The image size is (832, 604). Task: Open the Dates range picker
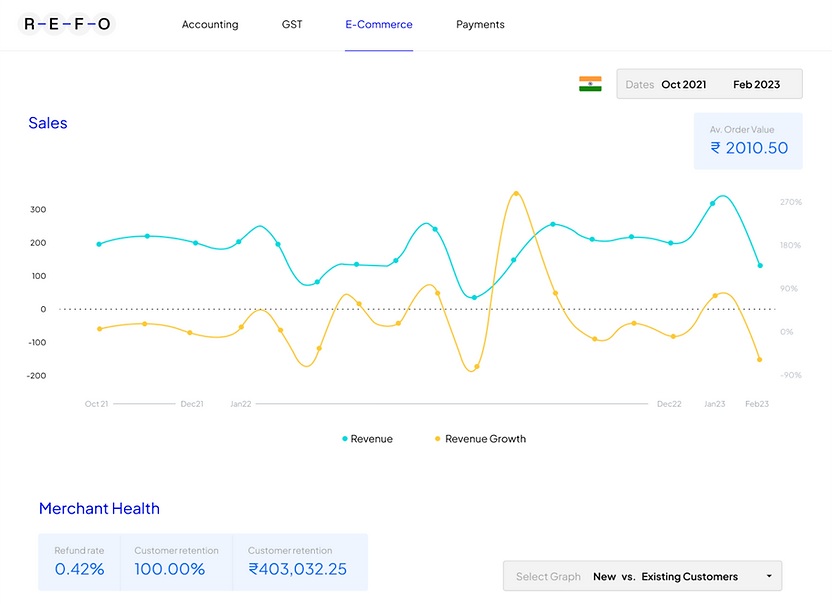(709, 84)
